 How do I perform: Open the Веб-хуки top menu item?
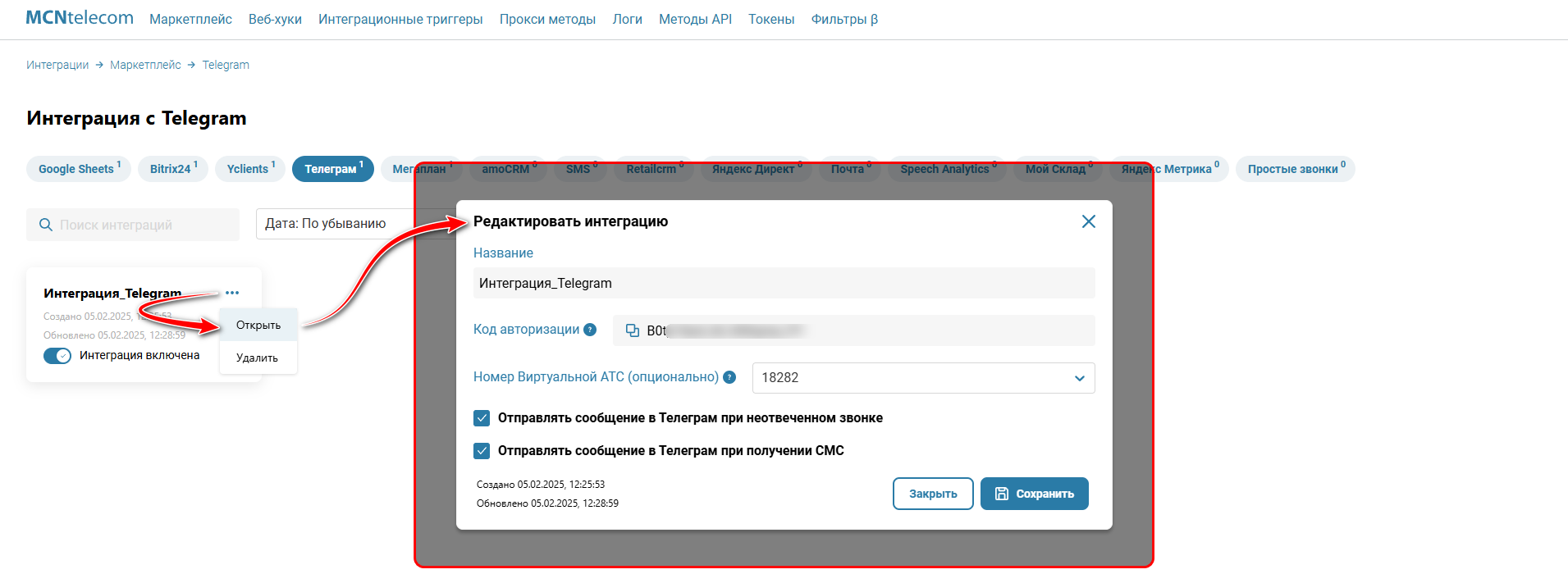(275, 19)
